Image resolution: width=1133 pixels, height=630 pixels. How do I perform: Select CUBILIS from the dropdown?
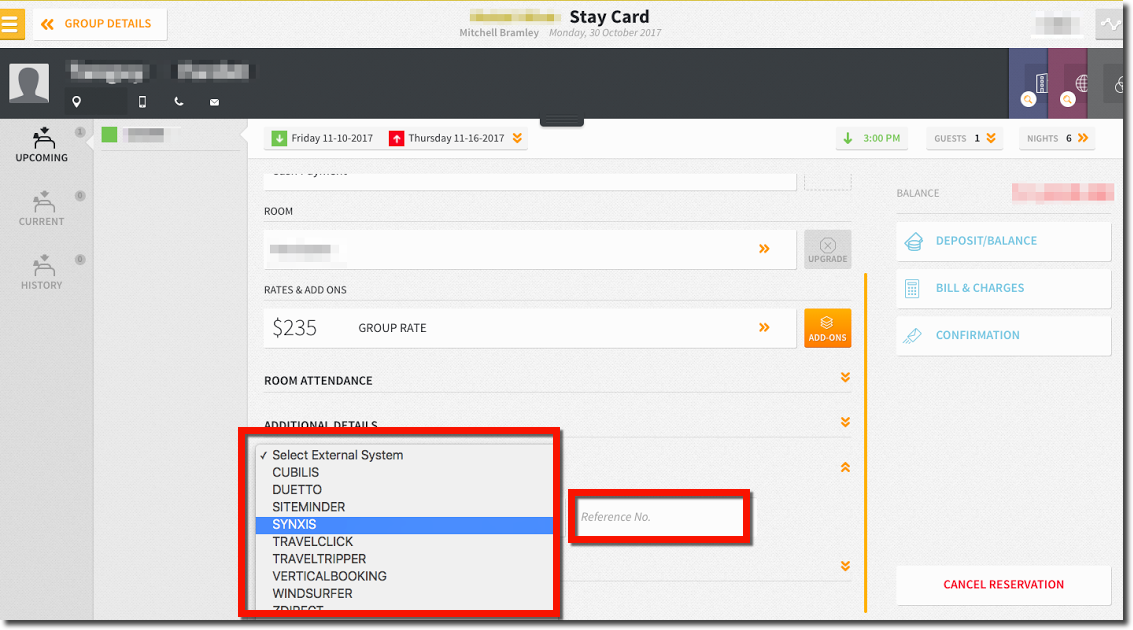pyautogui.click(x=404, y=472)
